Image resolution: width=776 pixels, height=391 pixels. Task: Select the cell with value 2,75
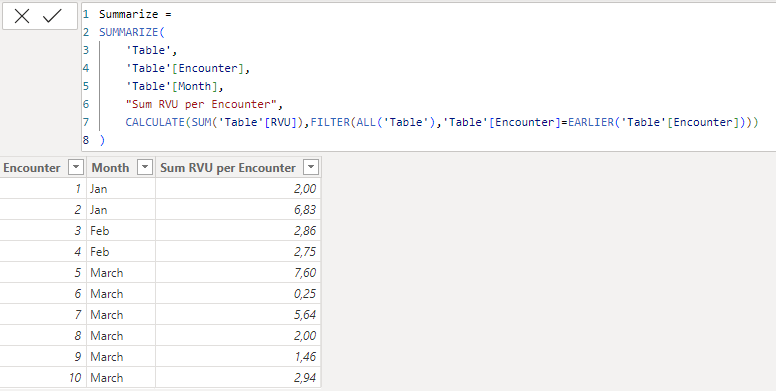pyautogui.click(x=239, y=251)
